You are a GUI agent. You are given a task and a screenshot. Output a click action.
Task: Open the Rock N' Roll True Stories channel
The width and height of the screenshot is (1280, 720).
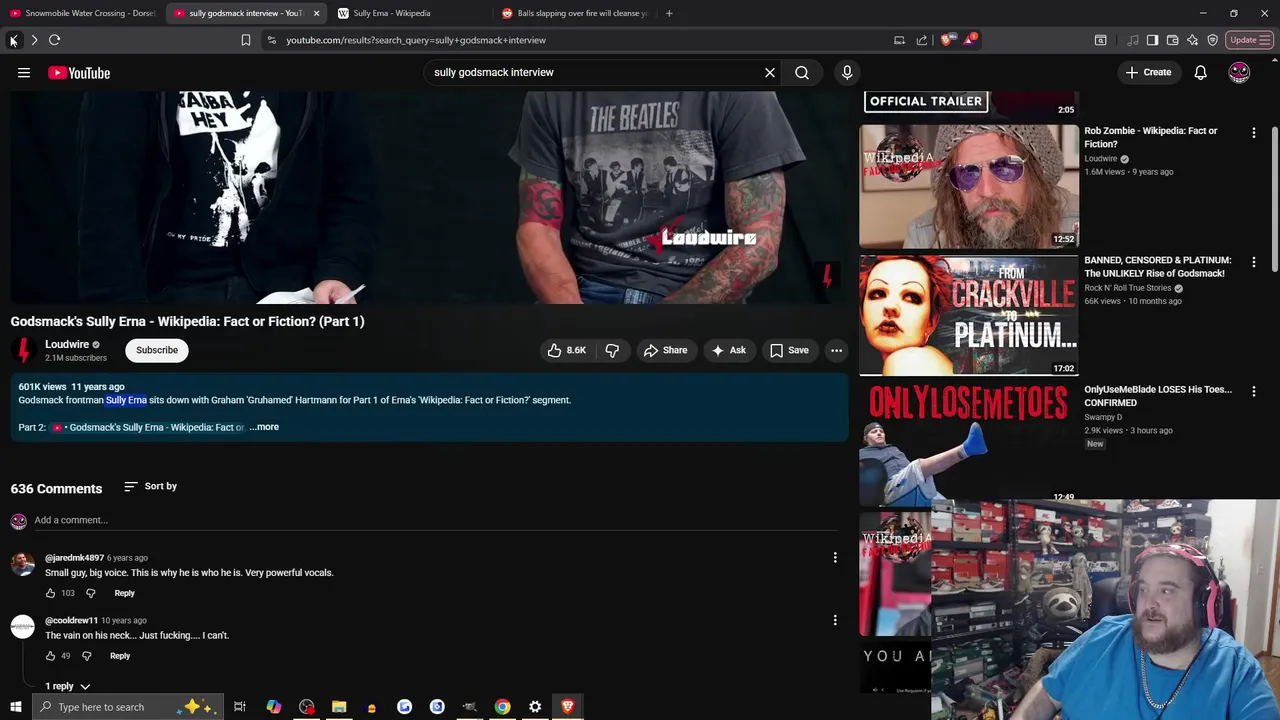[x=1128, y=288]
